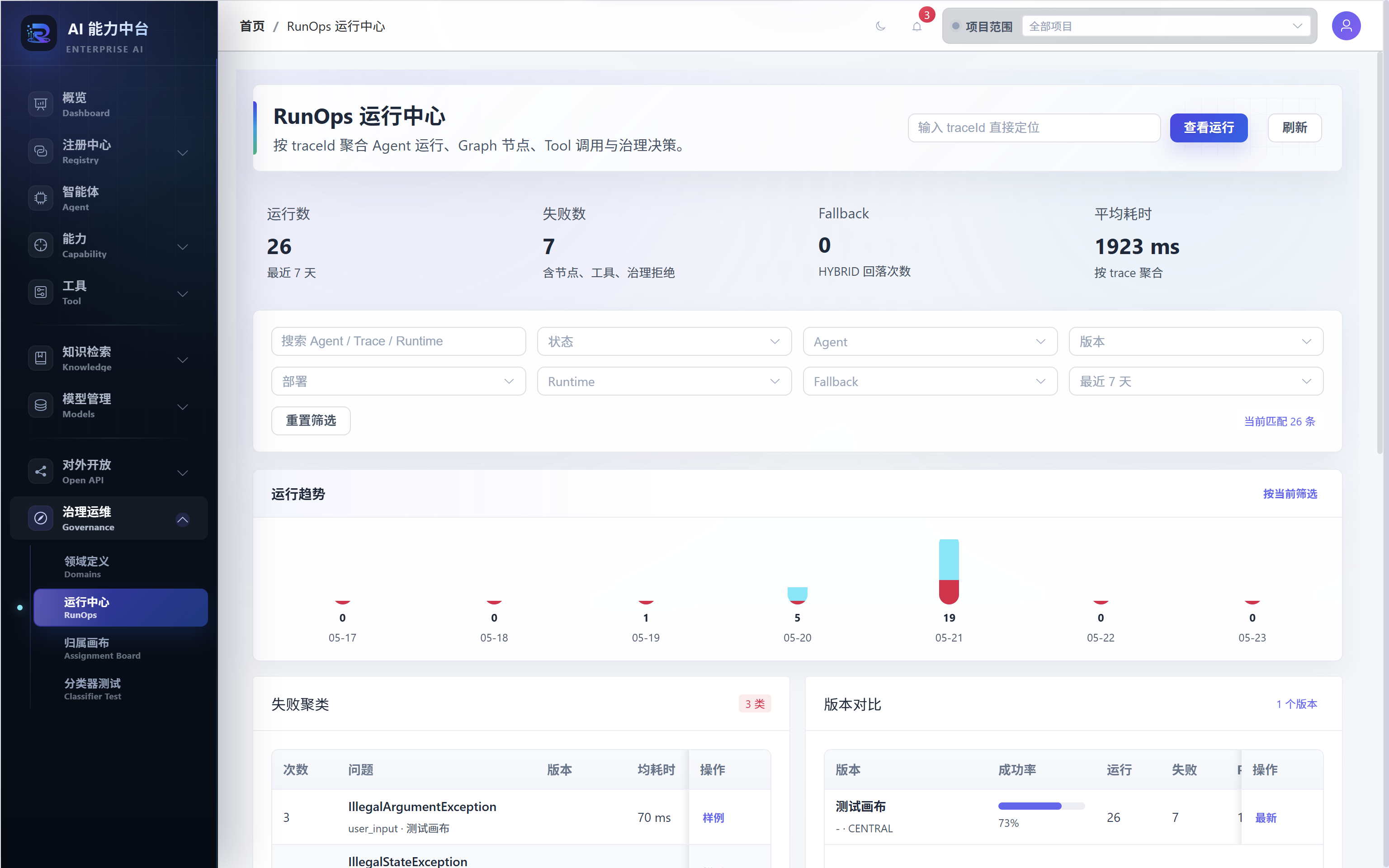Collapse the 治理运维 Governance submenu chevron

(183, 519)
